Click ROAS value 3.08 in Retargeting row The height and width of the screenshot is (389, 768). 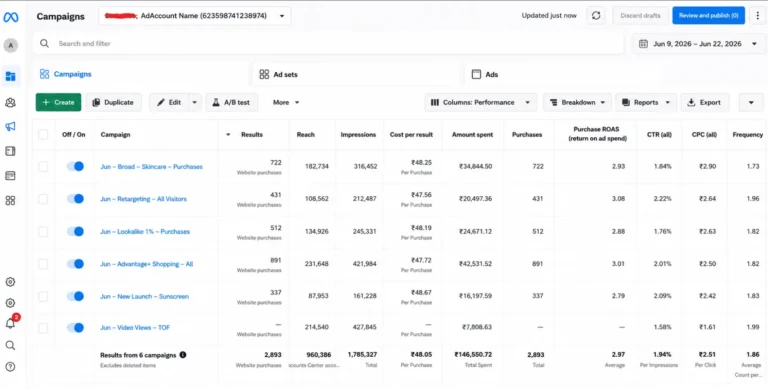(618, 199)
